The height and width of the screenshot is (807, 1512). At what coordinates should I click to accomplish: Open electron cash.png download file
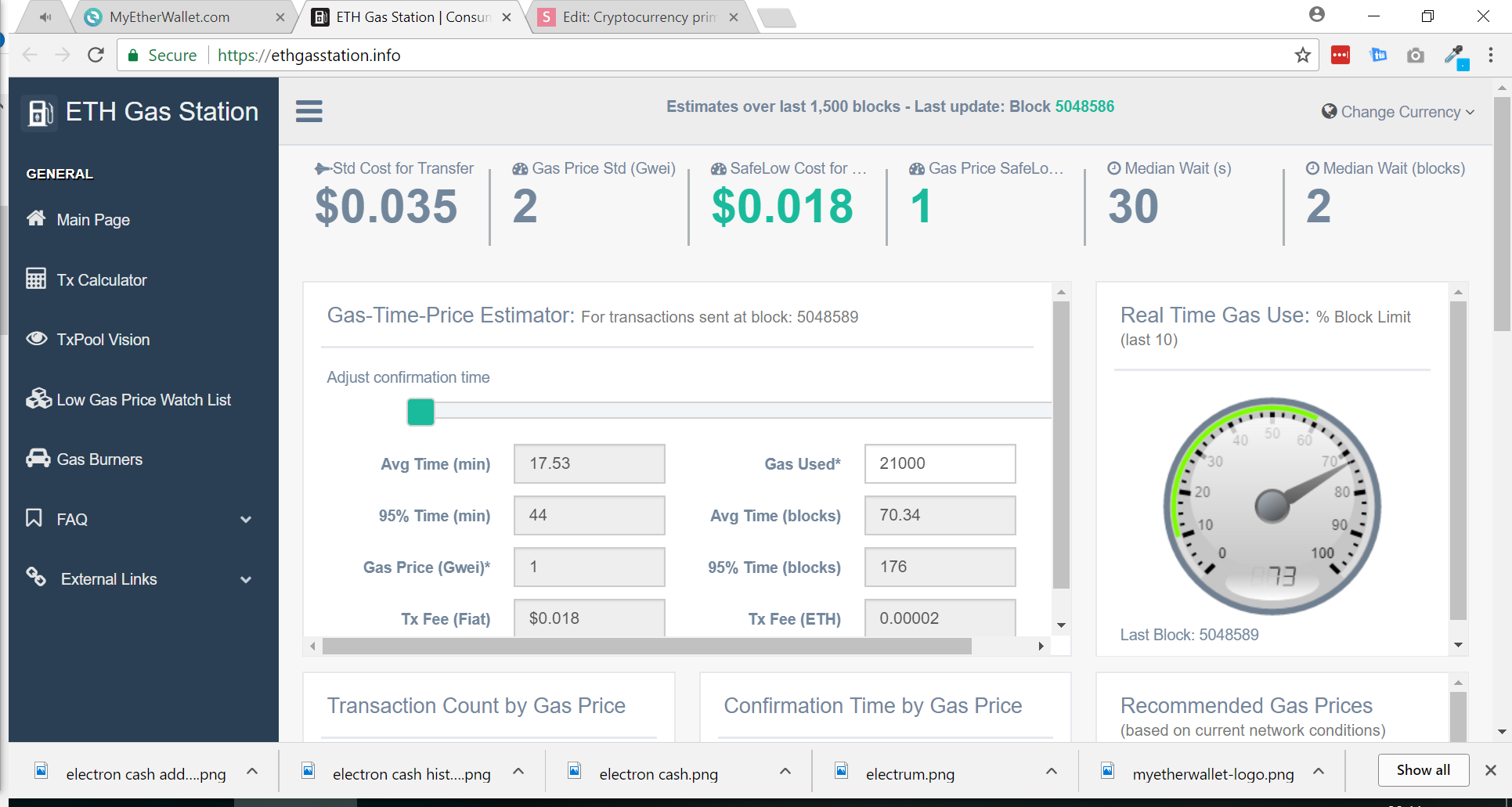[657, 773]
